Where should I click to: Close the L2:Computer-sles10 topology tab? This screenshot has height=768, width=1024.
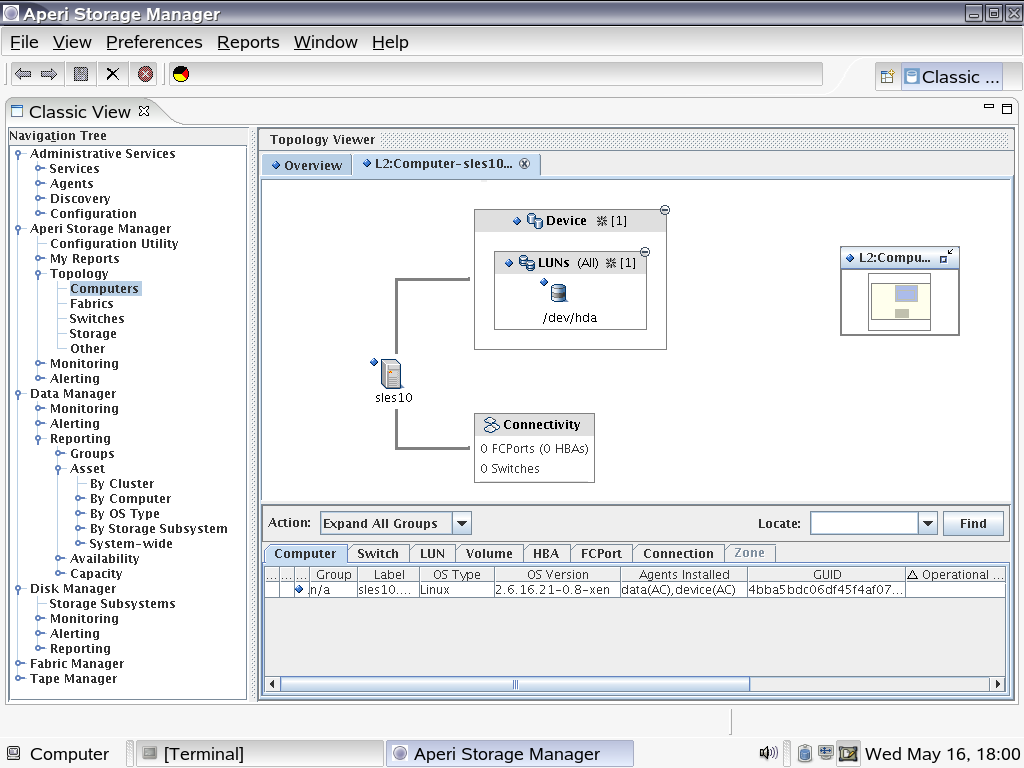point(524,163)
